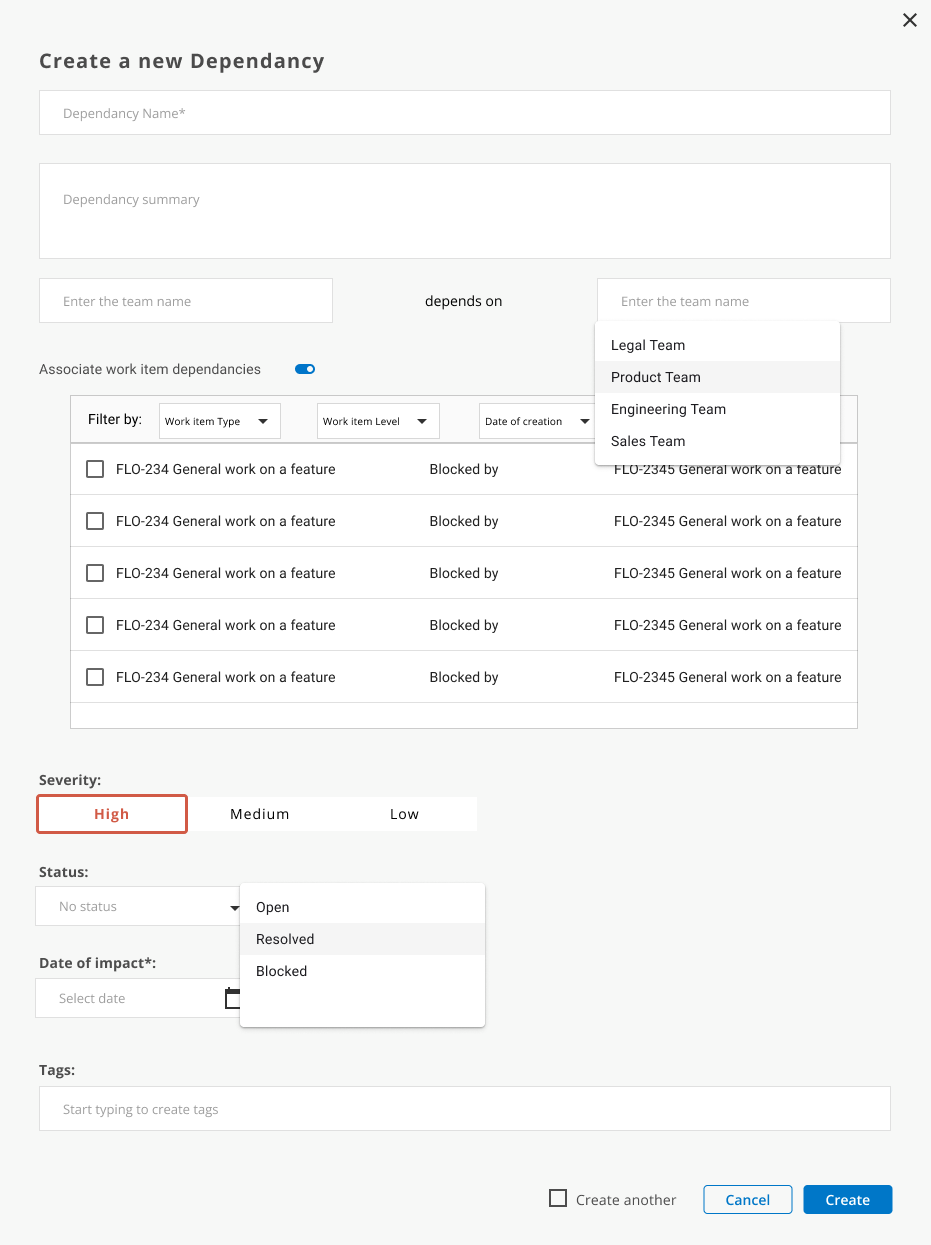Open the date of impact calendar icon
Viewport: 931px width, 1245px height.
(x=232, y=998)
